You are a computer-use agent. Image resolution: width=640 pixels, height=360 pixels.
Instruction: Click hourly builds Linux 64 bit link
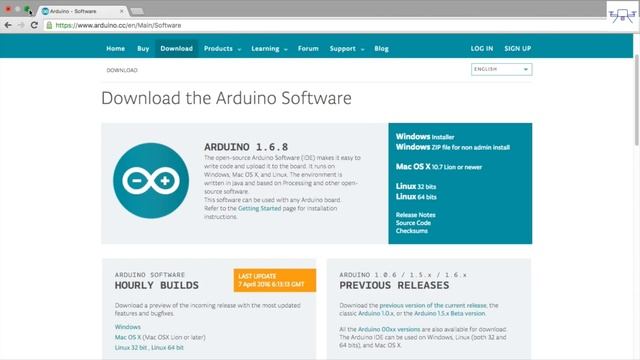point(167,348)
